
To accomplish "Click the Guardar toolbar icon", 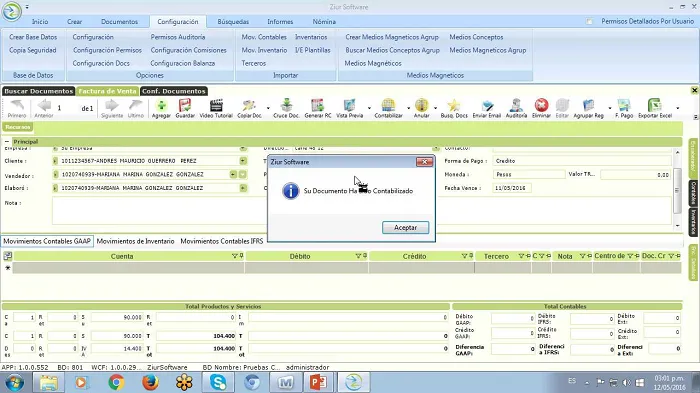I will click(x=185, y=106).
